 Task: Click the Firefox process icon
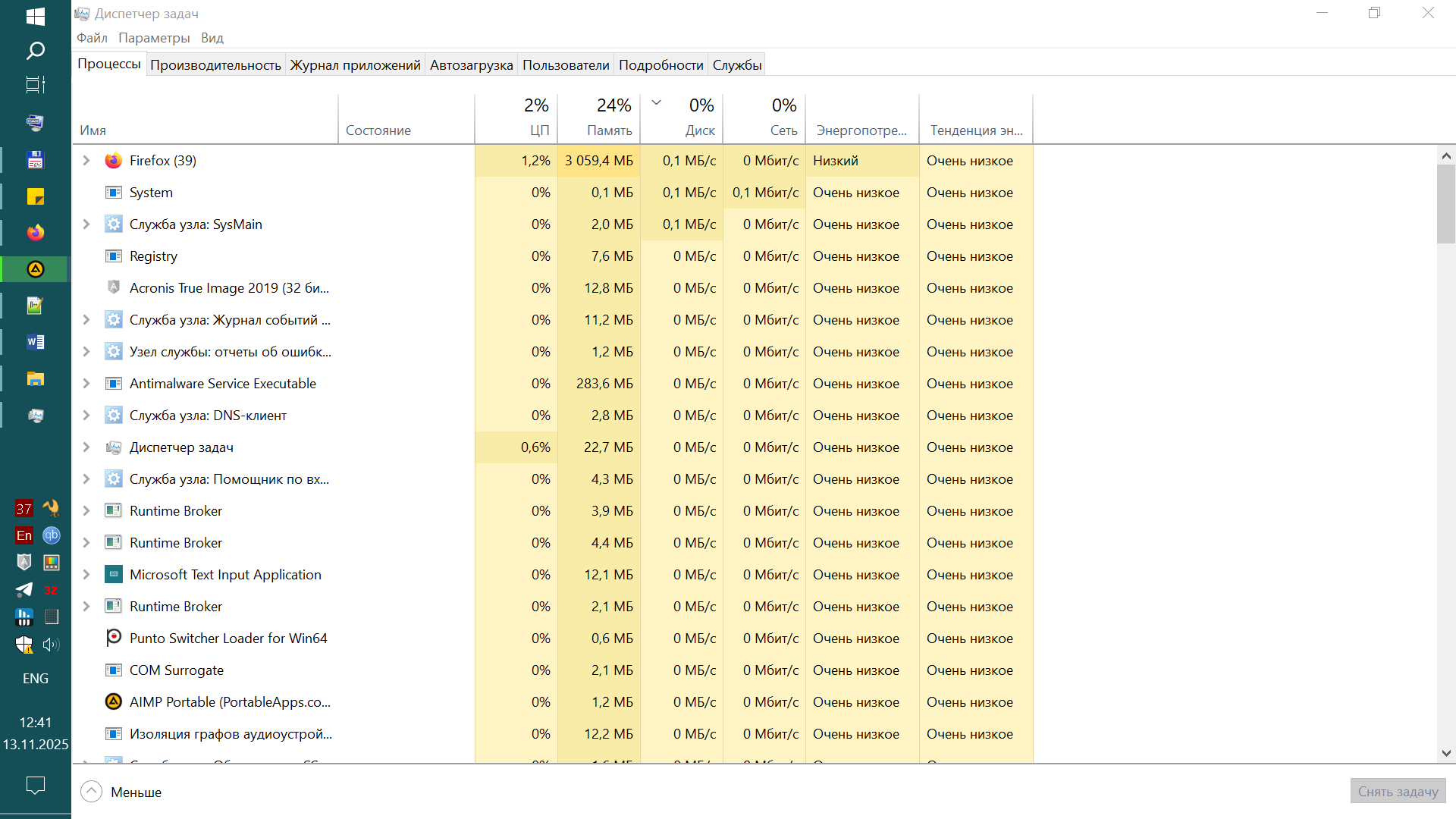(113, 161)
